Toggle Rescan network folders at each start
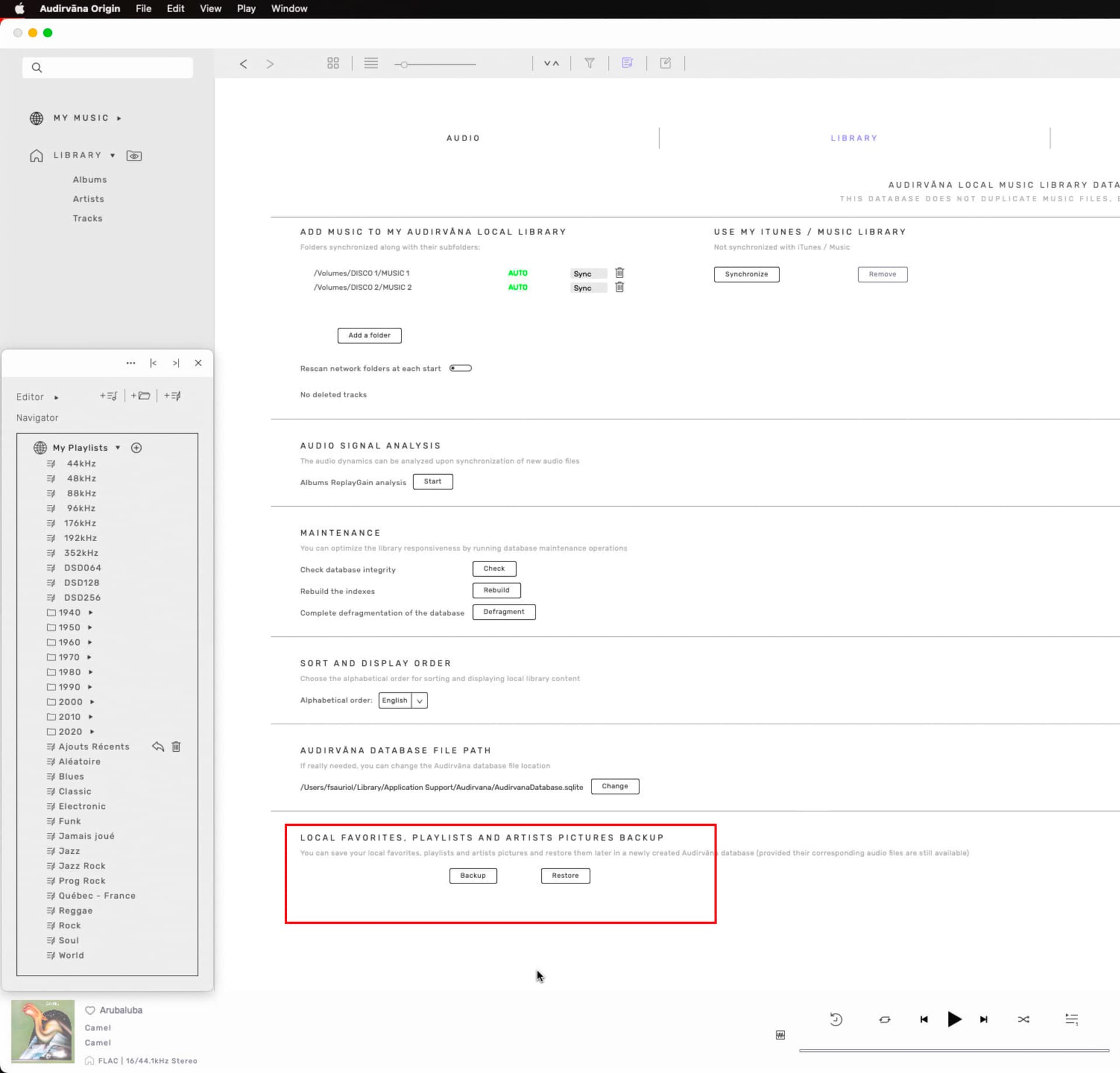The height and width of the screenshot is (1073, 1120). 460,368
